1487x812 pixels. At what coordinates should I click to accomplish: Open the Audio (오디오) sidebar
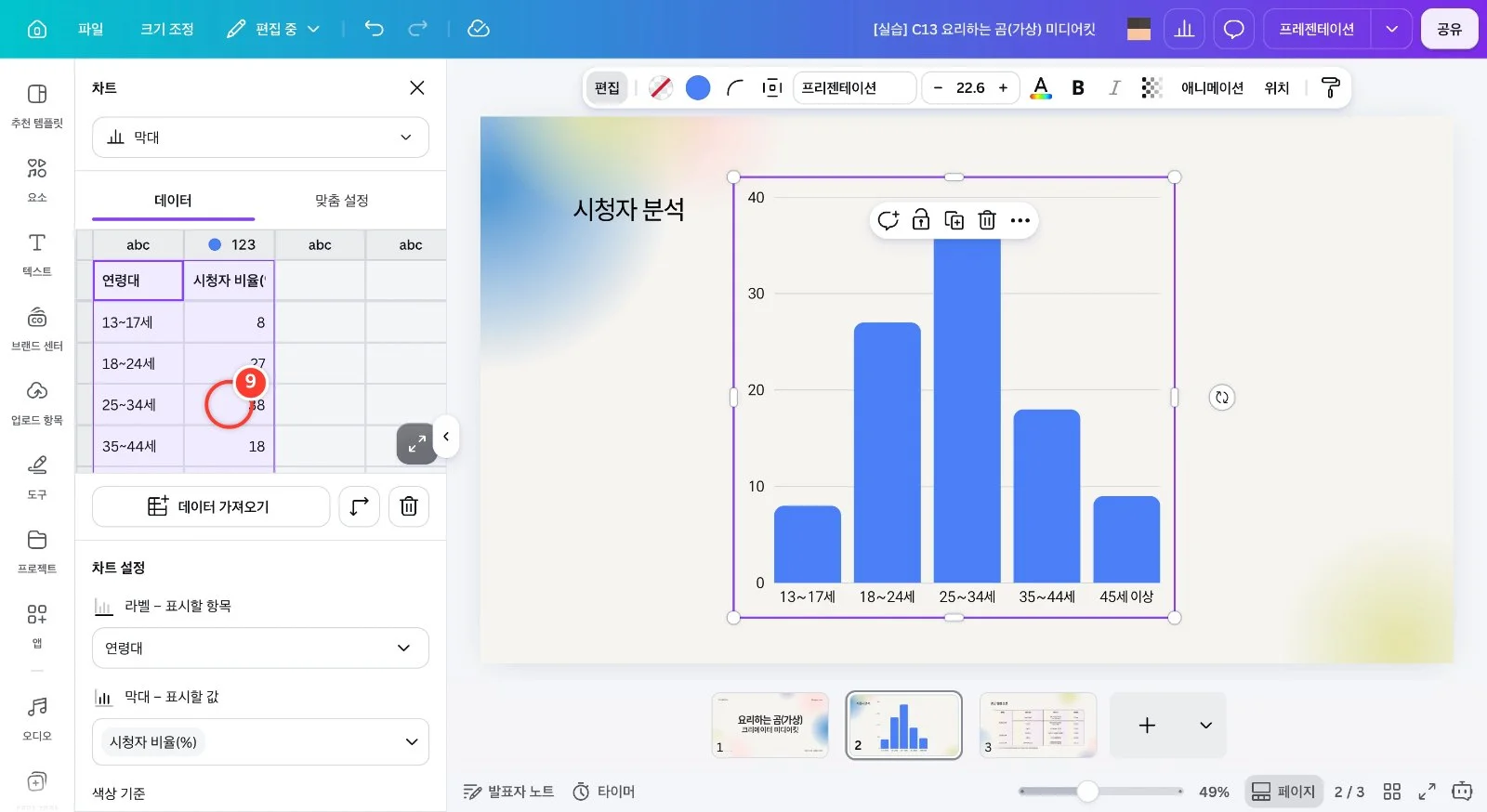point(37,718)
